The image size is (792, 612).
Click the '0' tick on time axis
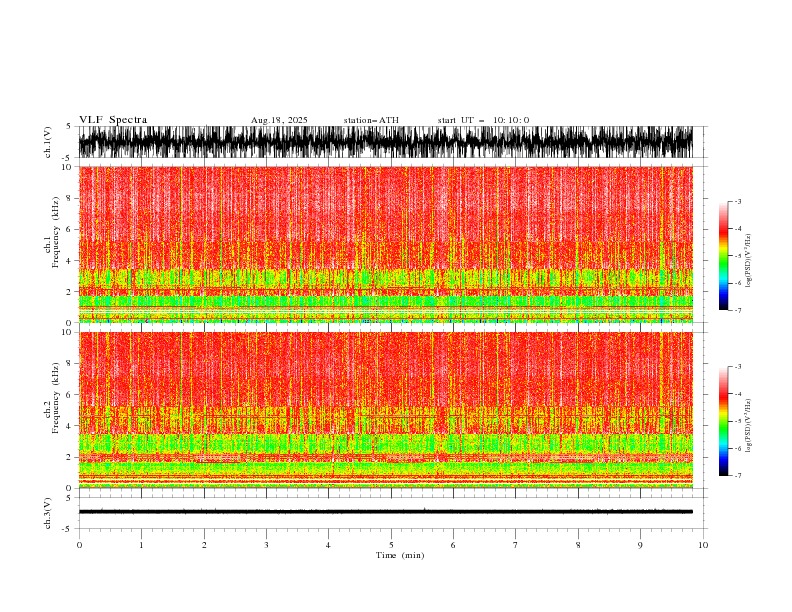click(79, 545)
